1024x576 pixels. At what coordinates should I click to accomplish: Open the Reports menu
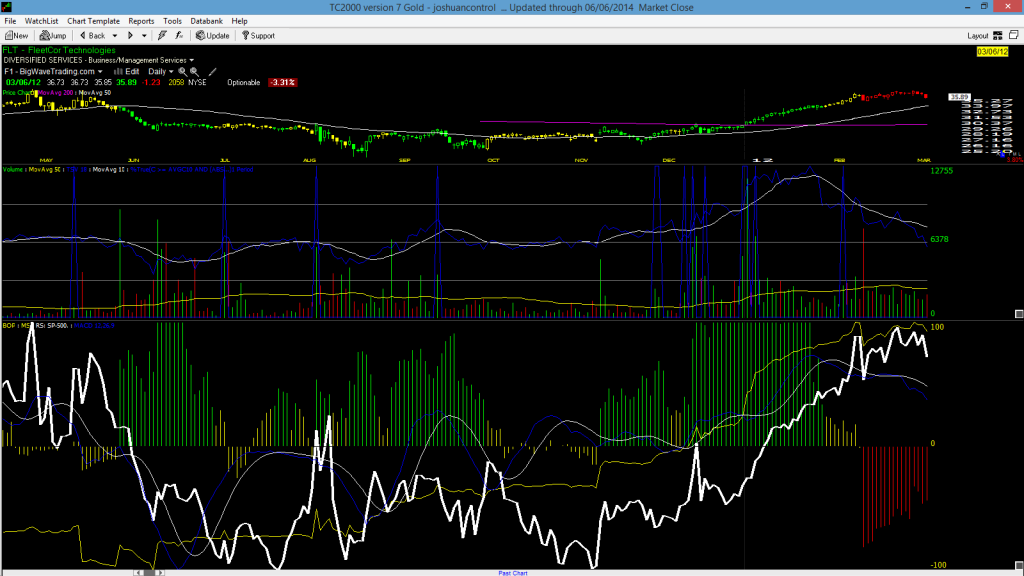pos(141,21)
